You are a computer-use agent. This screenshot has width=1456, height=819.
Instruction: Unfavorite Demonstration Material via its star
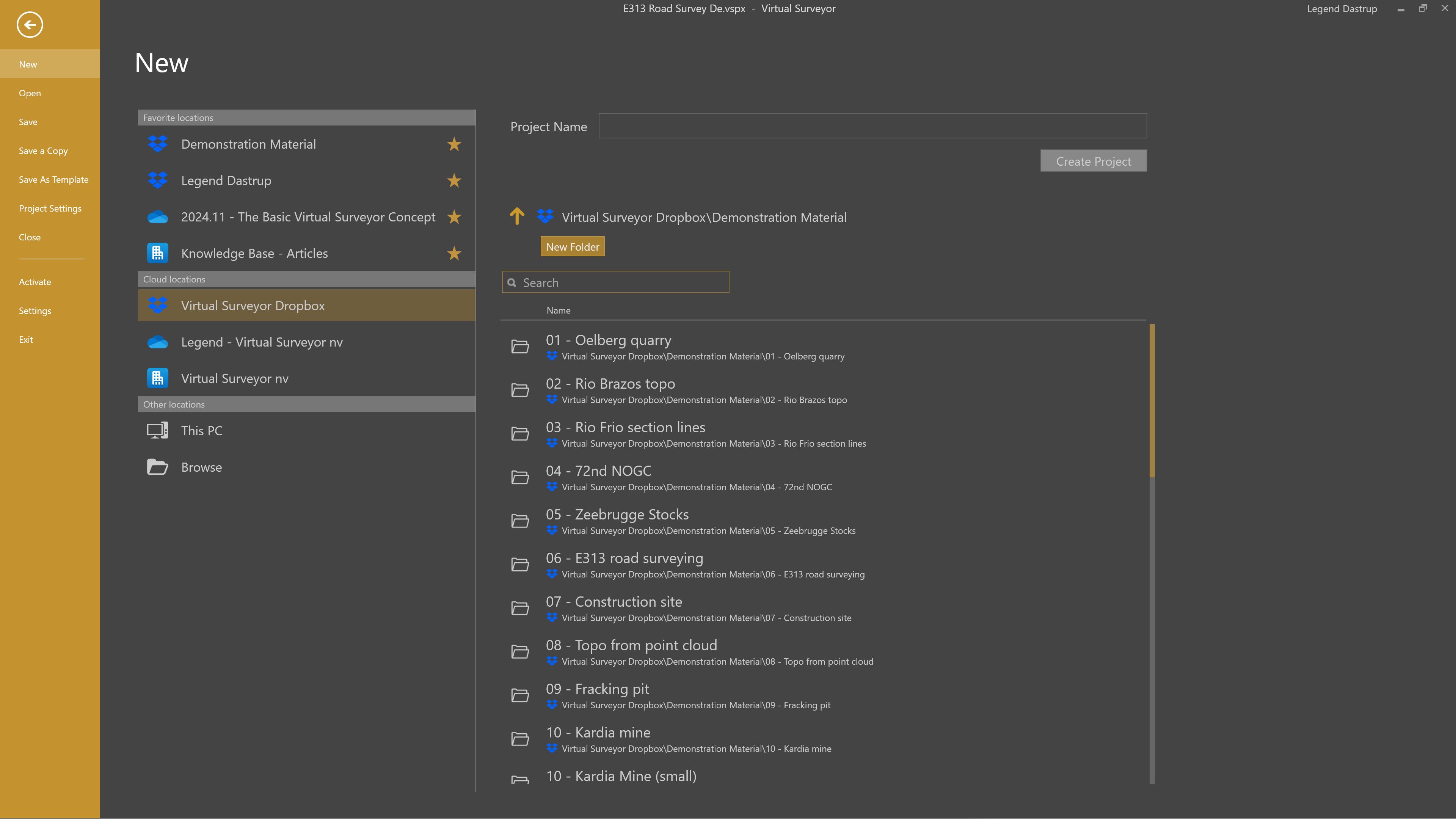point(453,145)
